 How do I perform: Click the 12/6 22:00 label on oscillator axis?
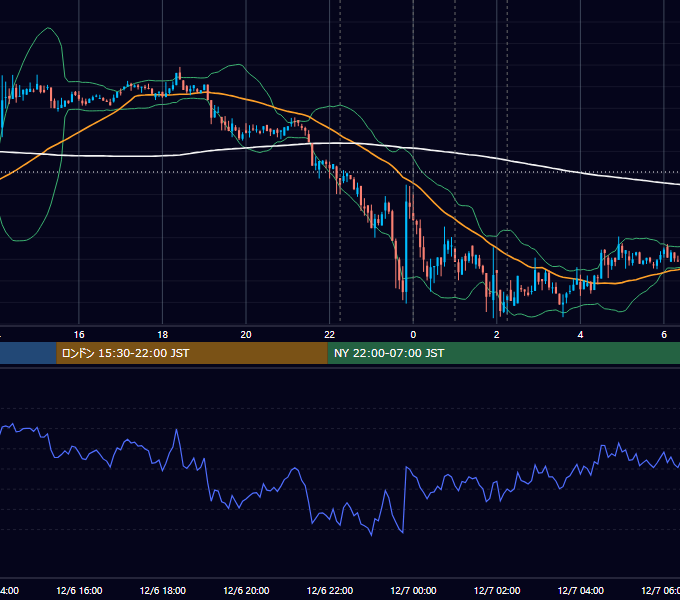[330, 590]
